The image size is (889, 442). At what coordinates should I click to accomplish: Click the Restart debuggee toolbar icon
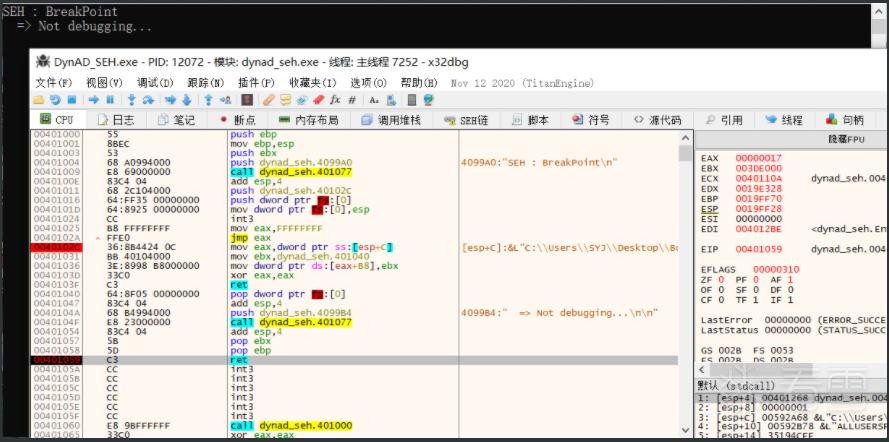pyautogui.click(x=55, y=100)
